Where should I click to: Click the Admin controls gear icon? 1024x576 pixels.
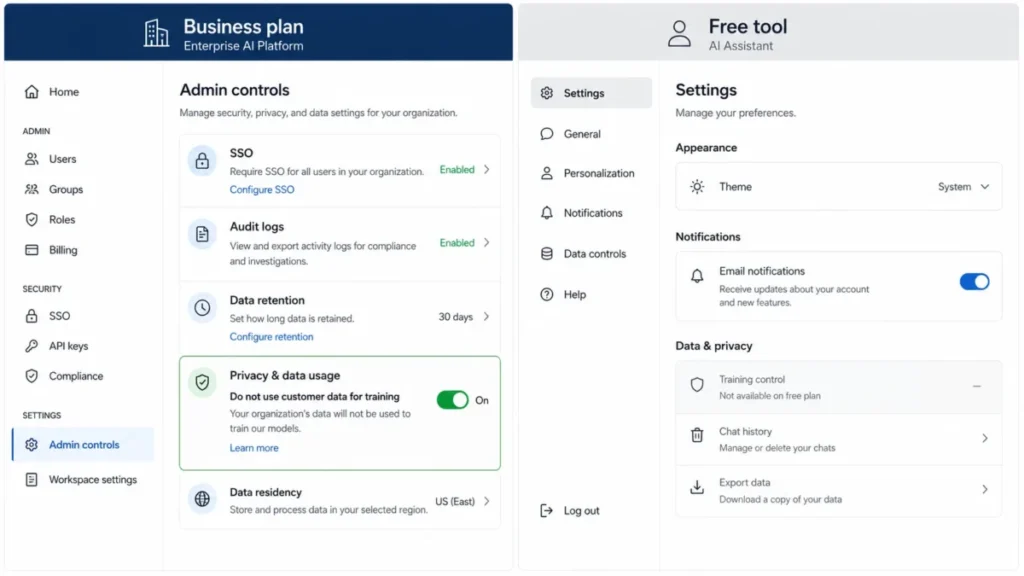point(31,445)
